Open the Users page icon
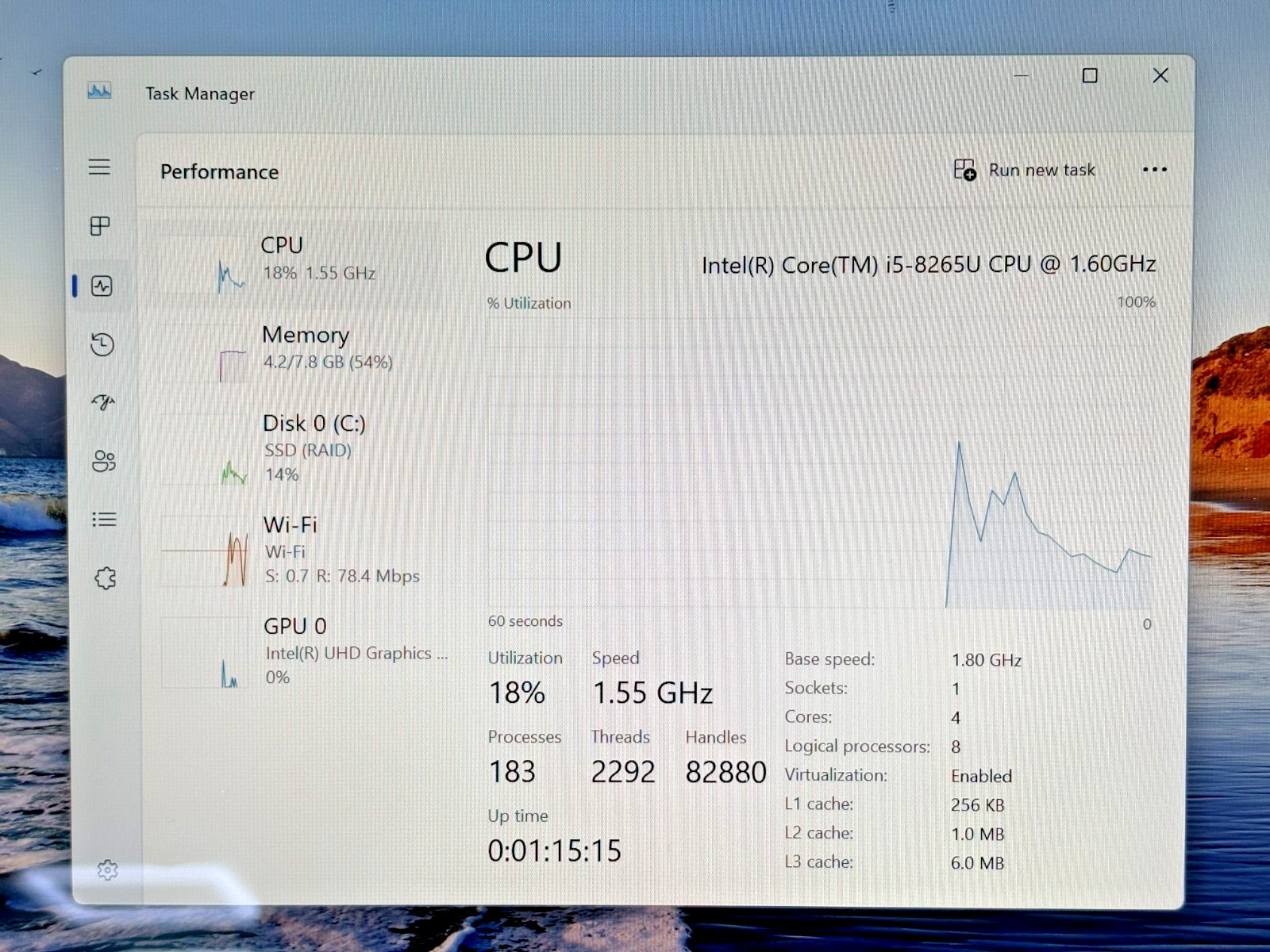 point(104,461)
